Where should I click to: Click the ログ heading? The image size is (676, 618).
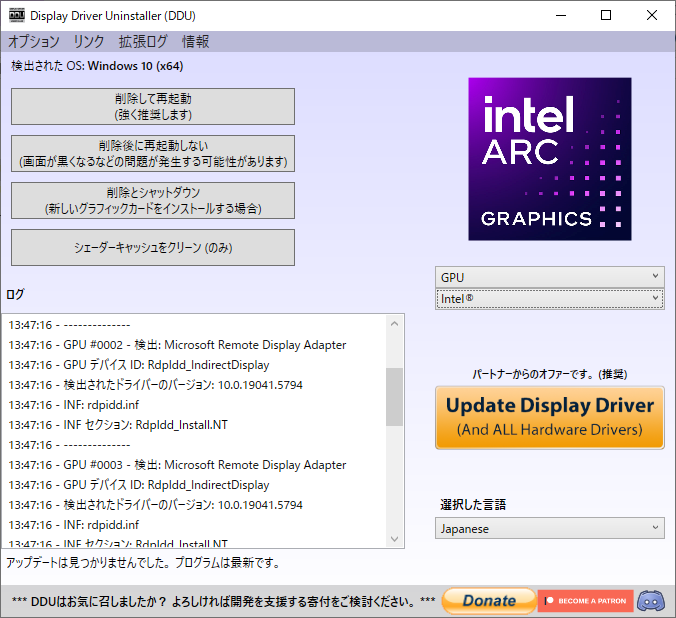pos(15,294)
